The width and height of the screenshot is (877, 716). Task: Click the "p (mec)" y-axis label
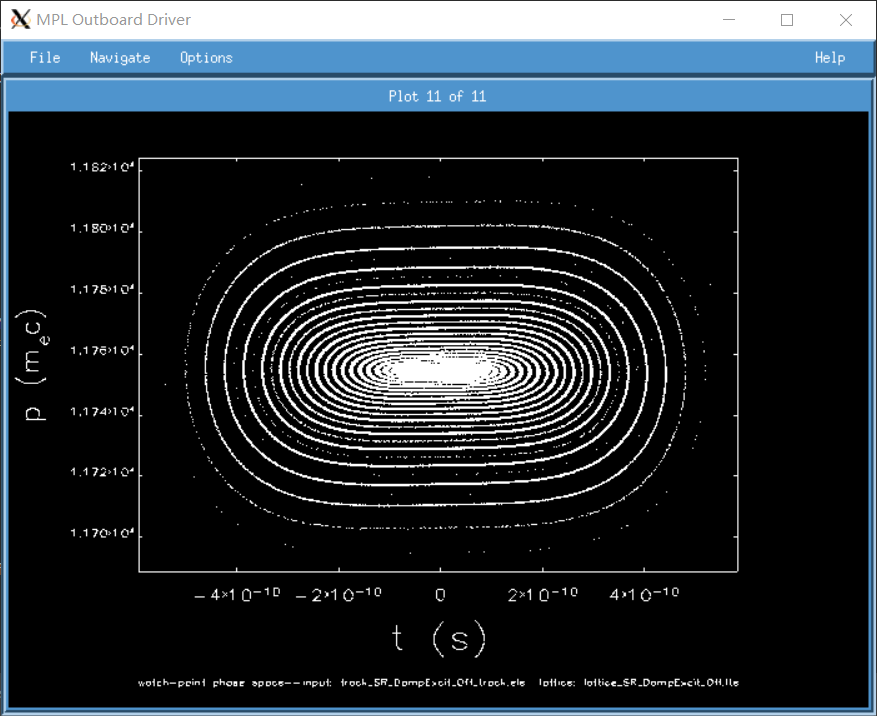tap(36, 364)
